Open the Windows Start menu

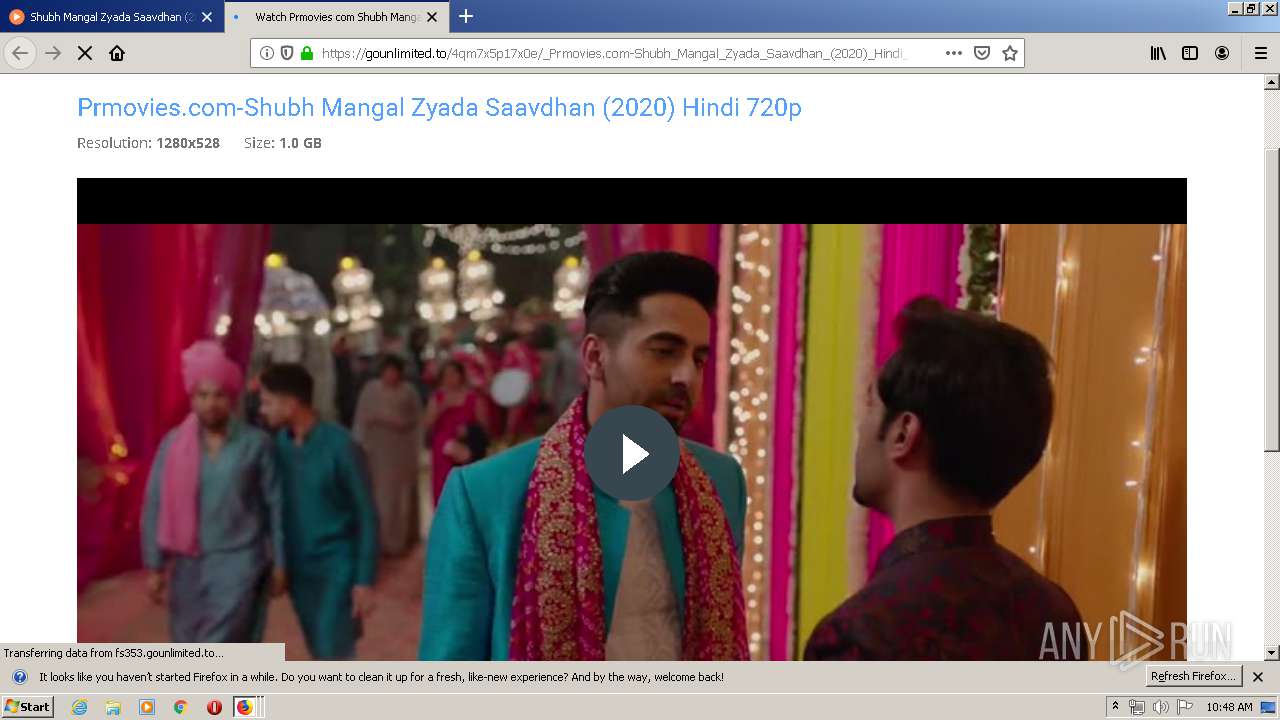tap(27, 707)
